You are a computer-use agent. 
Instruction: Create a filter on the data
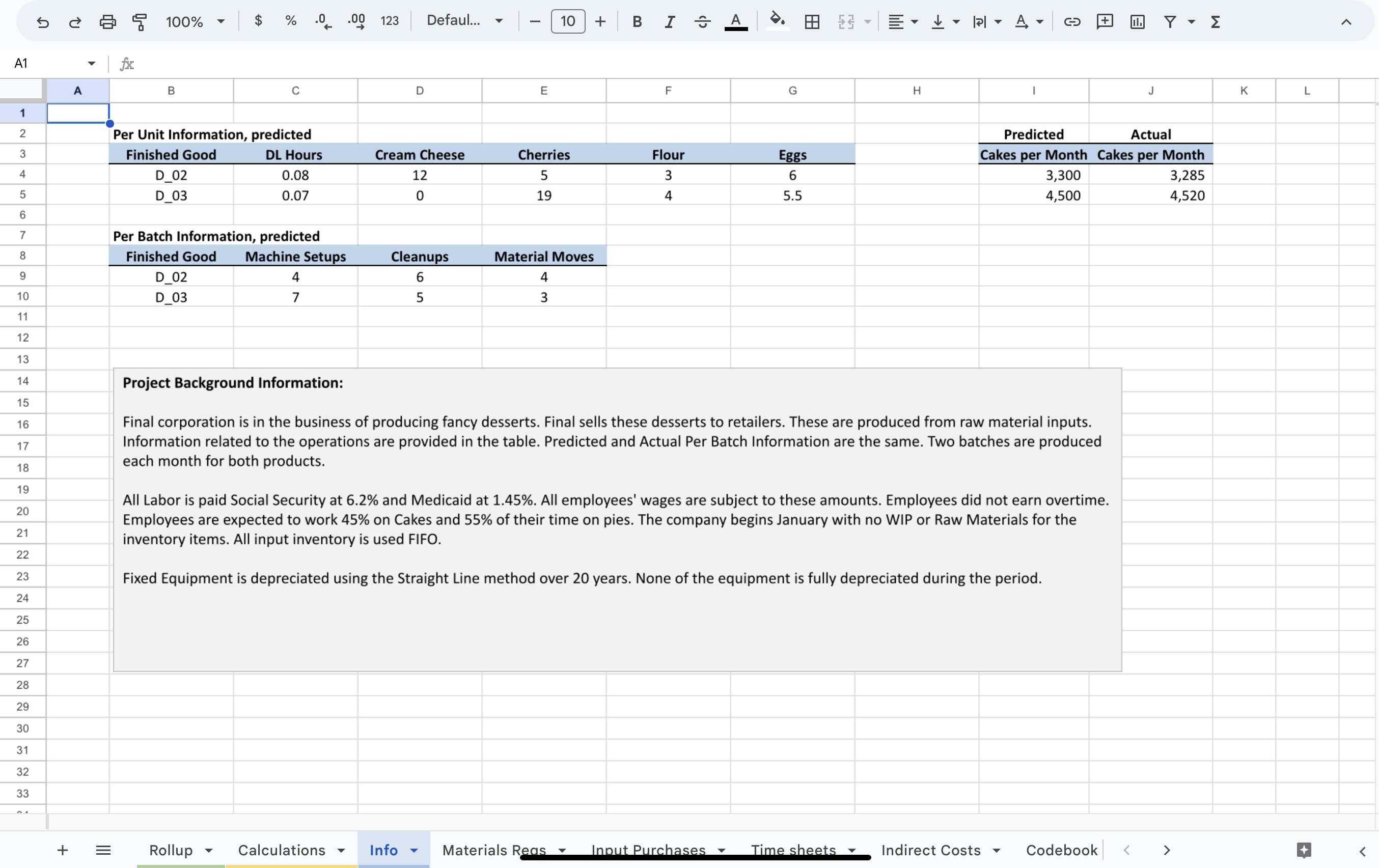(1171, 22)
